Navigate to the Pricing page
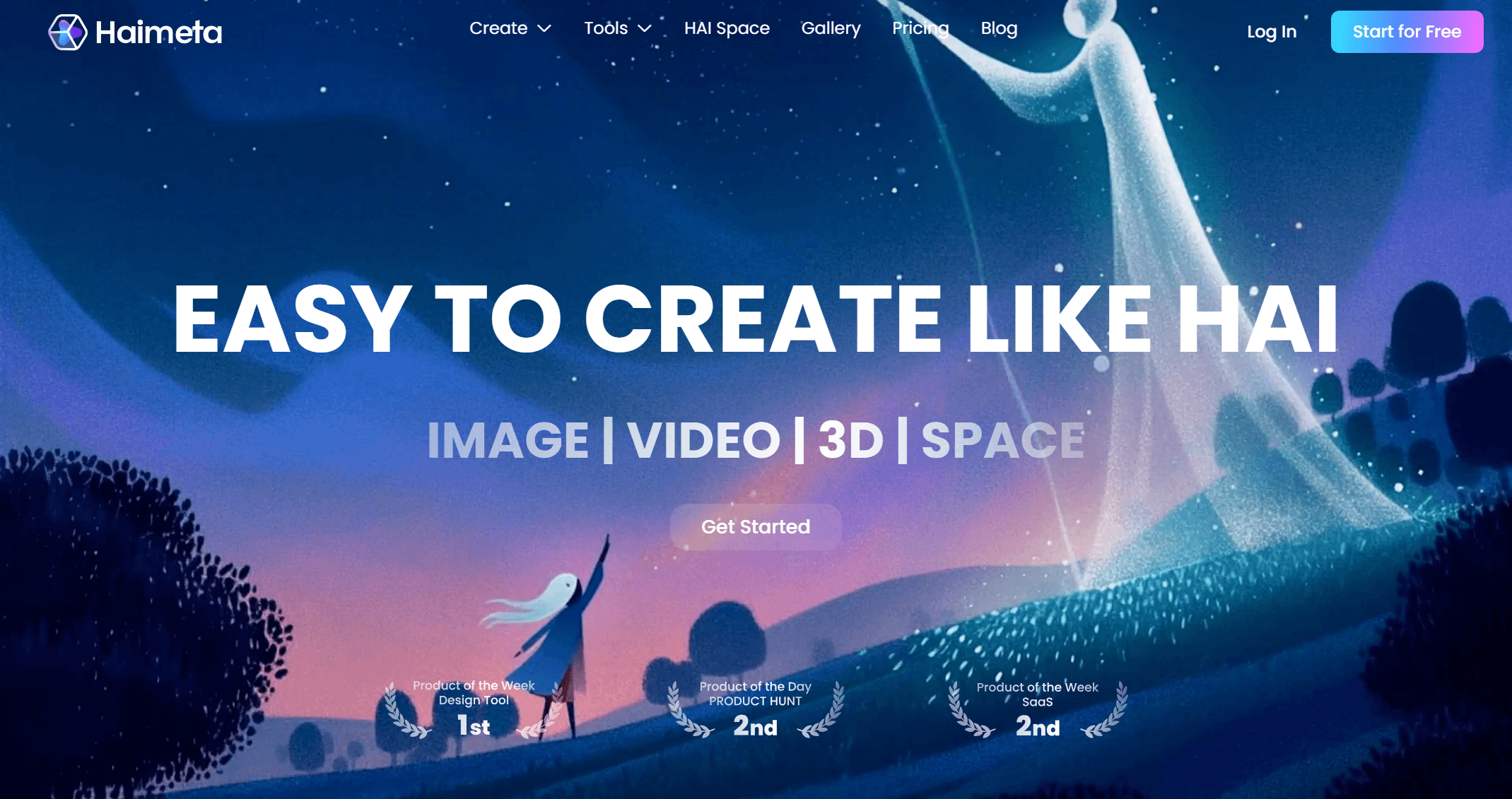Screen dimensions: 1512x799 click(x=920, y=28)
